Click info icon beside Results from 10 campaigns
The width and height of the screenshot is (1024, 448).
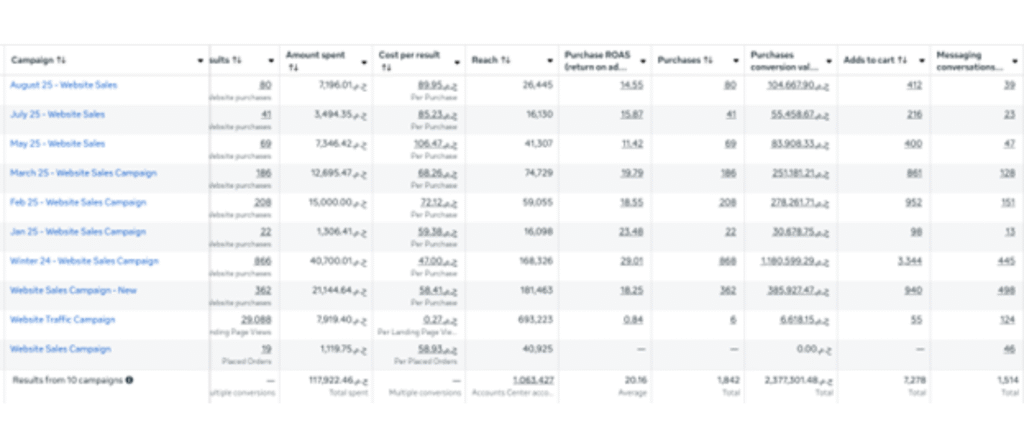[x=129, y=380]
